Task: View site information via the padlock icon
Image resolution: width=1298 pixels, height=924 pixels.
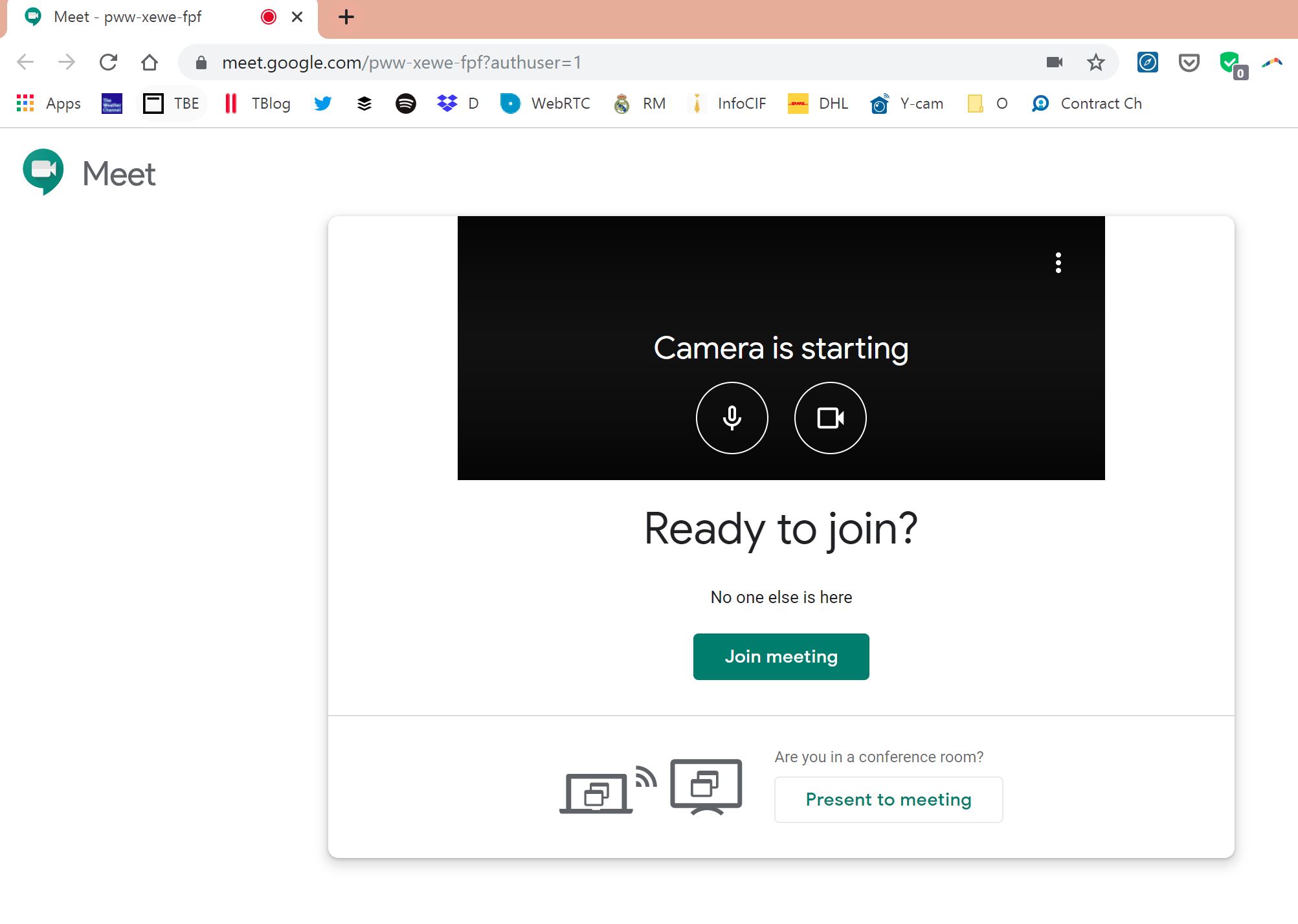Action: tap(201, 62)
